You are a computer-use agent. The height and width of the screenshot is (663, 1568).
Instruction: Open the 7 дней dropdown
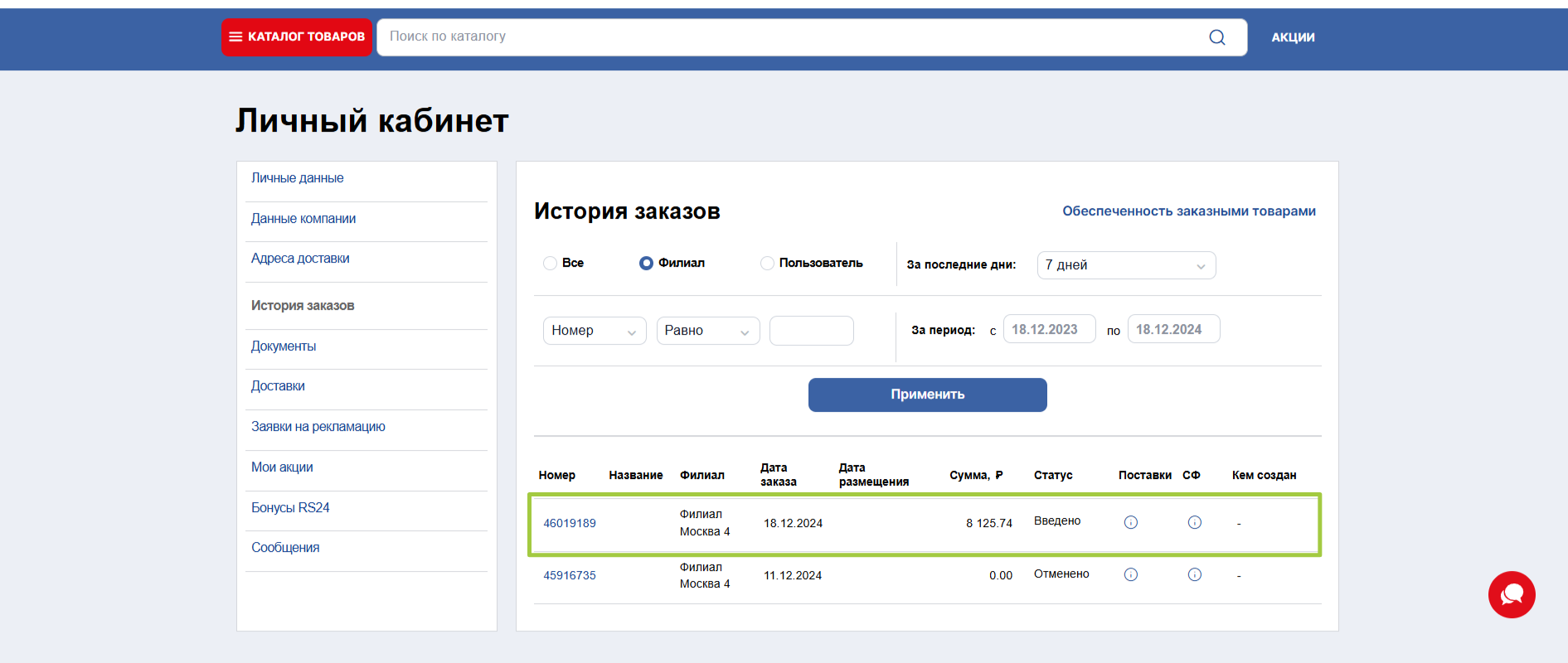1126,265
